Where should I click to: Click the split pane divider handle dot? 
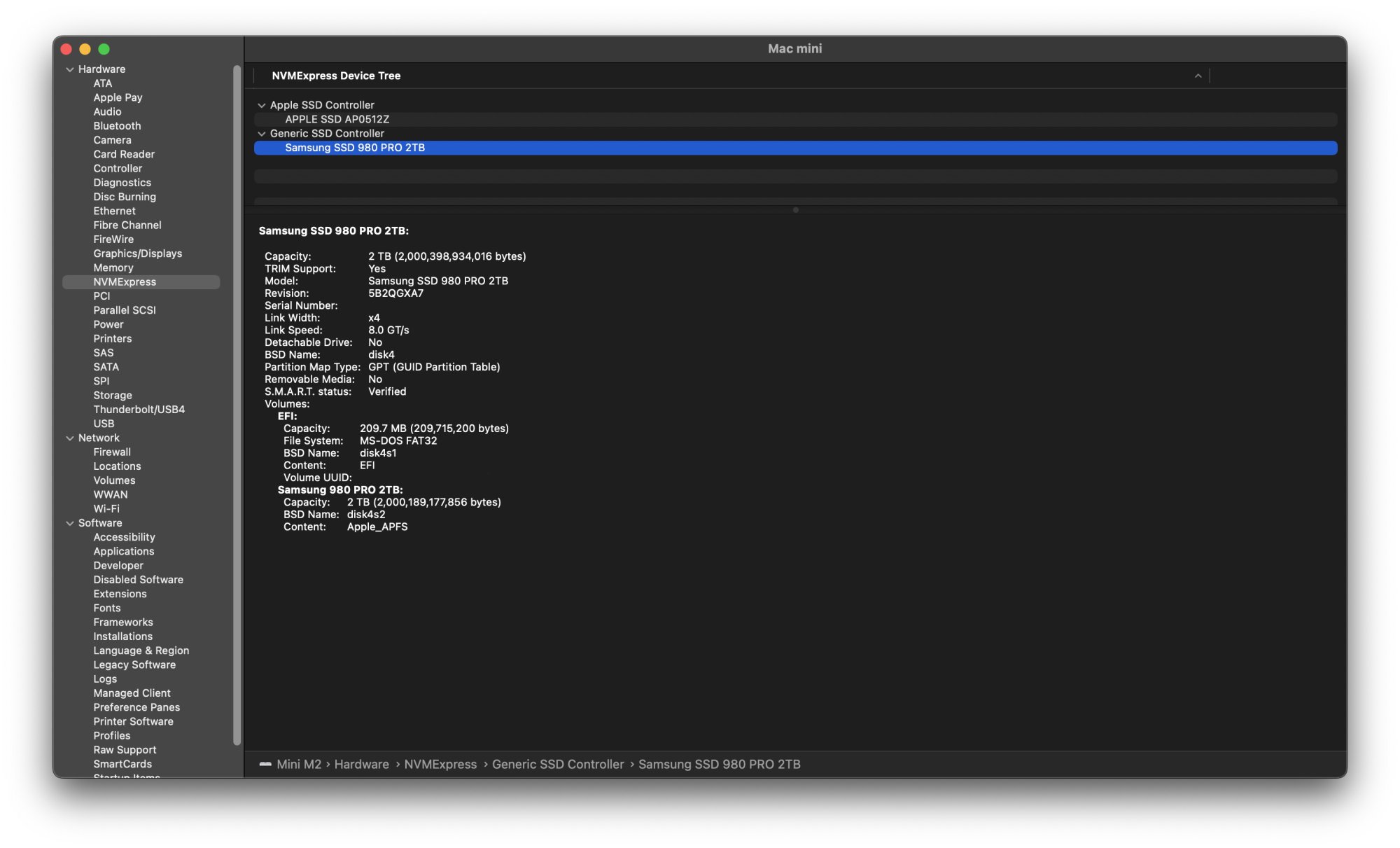click(x=795, y=210)
